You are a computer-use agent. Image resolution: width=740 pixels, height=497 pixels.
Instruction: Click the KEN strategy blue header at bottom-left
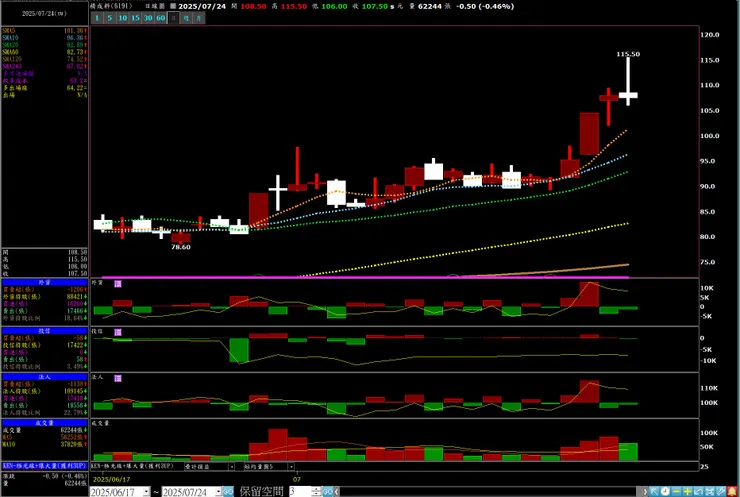pos(45,466)
